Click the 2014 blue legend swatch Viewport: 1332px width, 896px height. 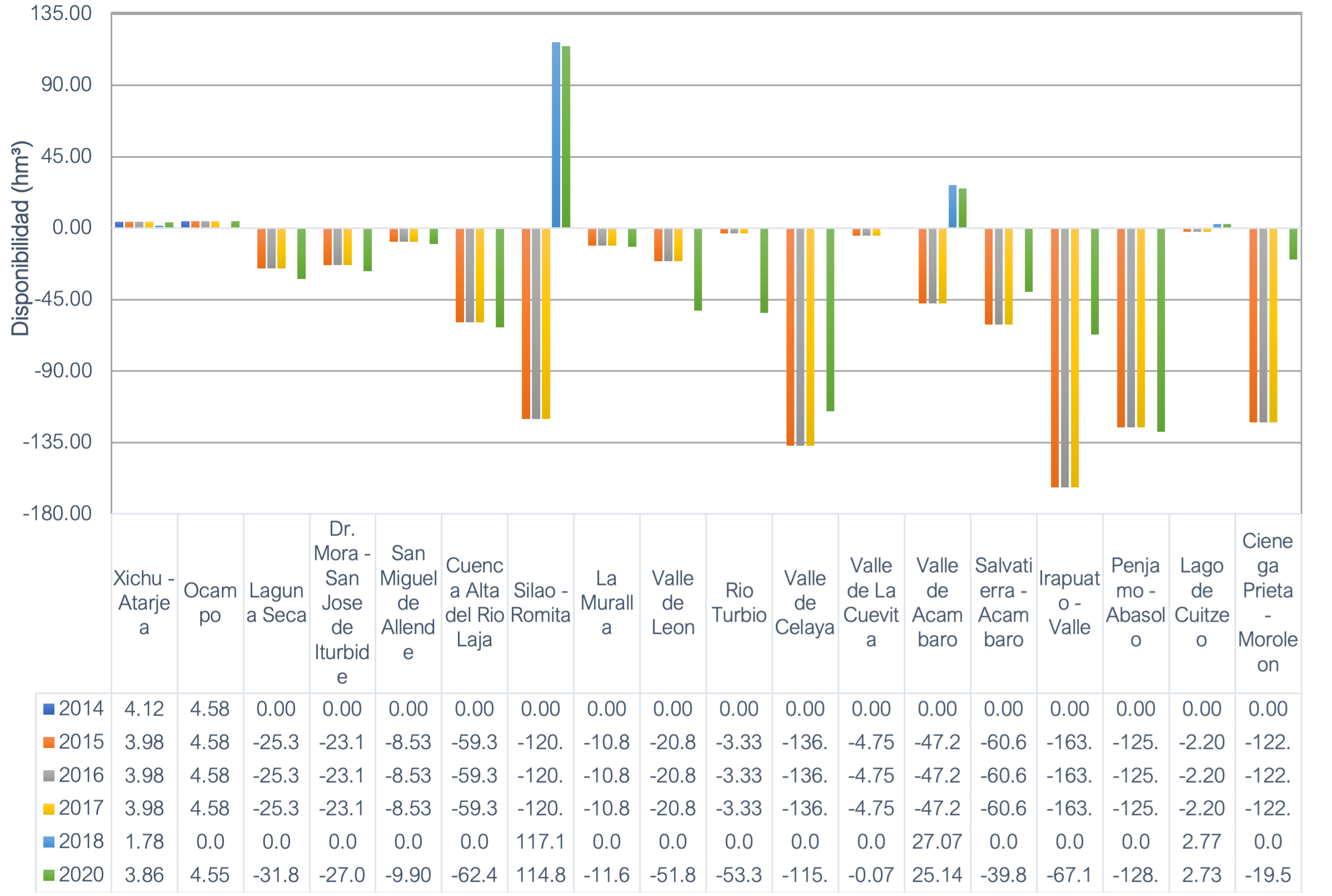point(49,709)
